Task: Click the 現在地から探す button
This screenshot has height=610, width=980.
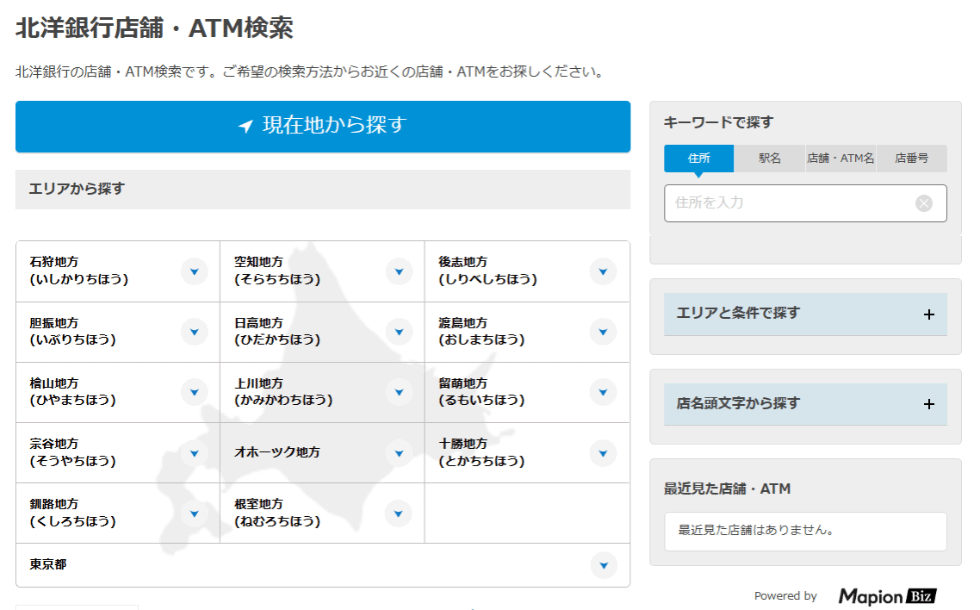Action: [322, 126]
